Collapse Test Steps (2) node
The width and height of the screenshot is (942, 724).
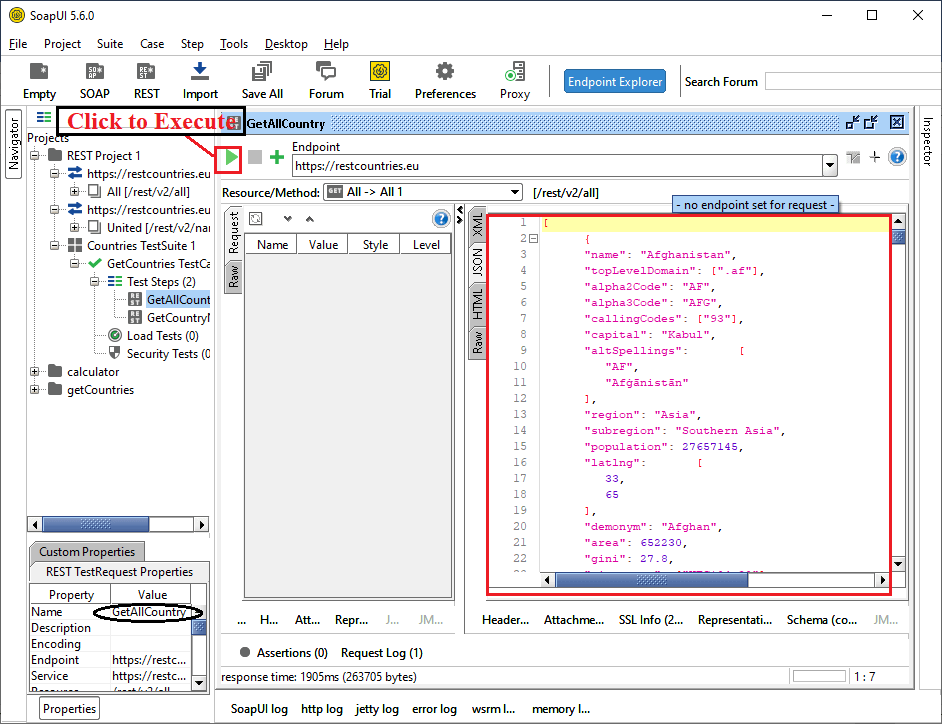coord(94,282)
